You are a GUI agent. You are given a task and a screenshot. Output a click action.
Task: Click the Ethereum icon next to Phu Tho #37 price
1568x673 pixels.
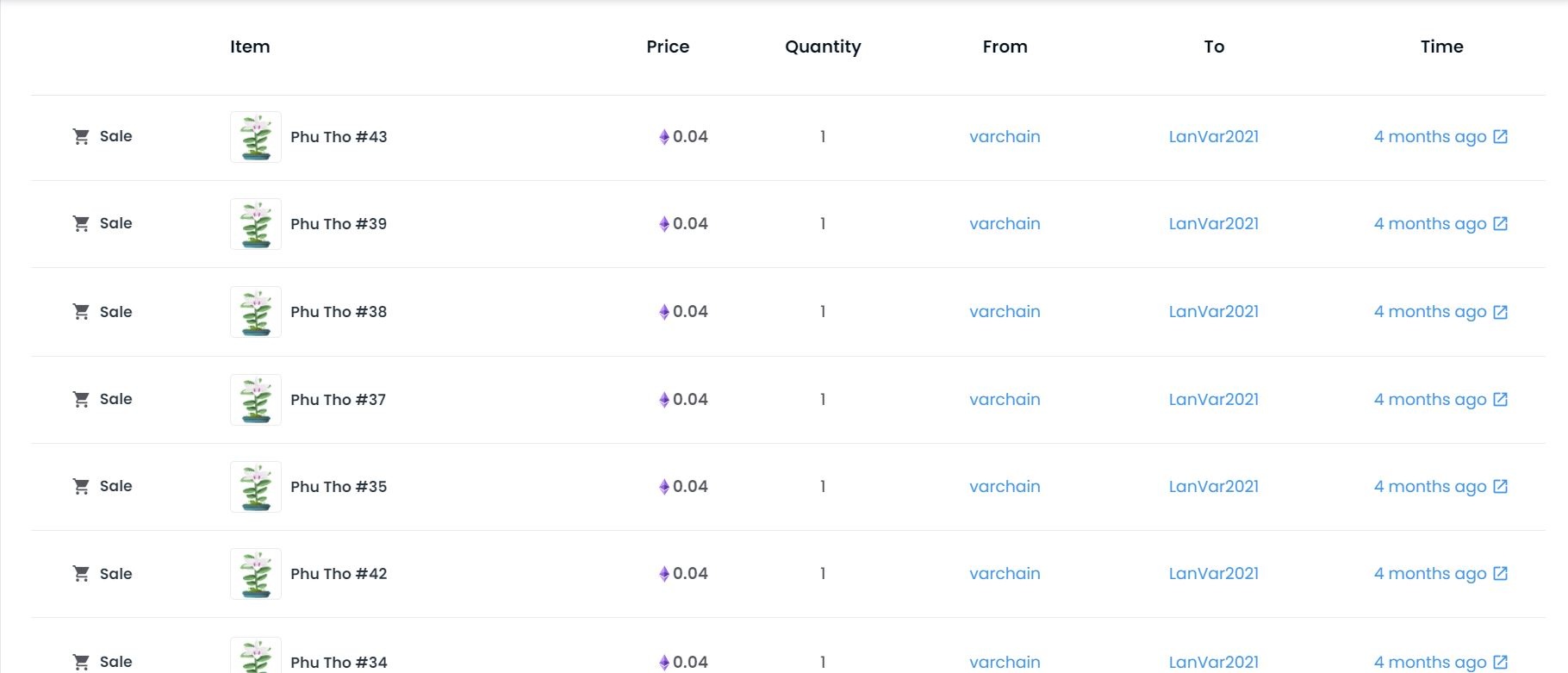[x=663, y=400]
